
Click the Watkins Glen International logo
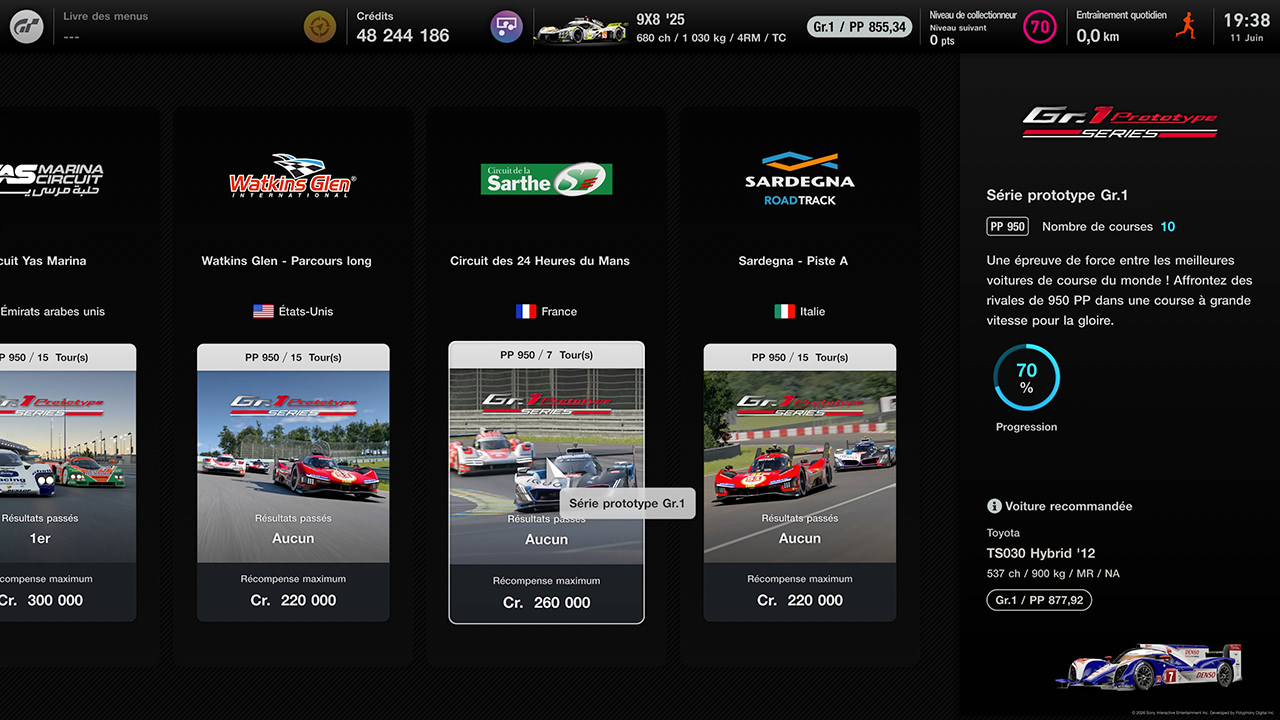coord(292,176)
